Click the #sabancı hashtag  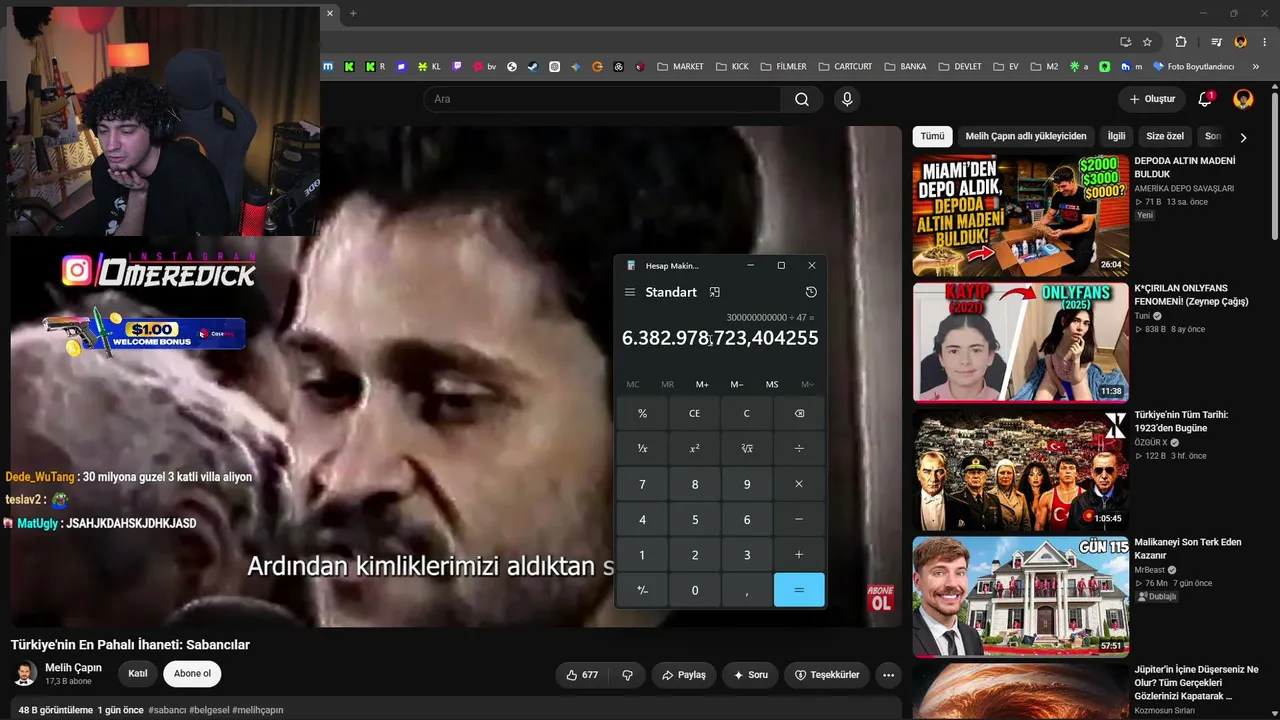tap(168, 710)
